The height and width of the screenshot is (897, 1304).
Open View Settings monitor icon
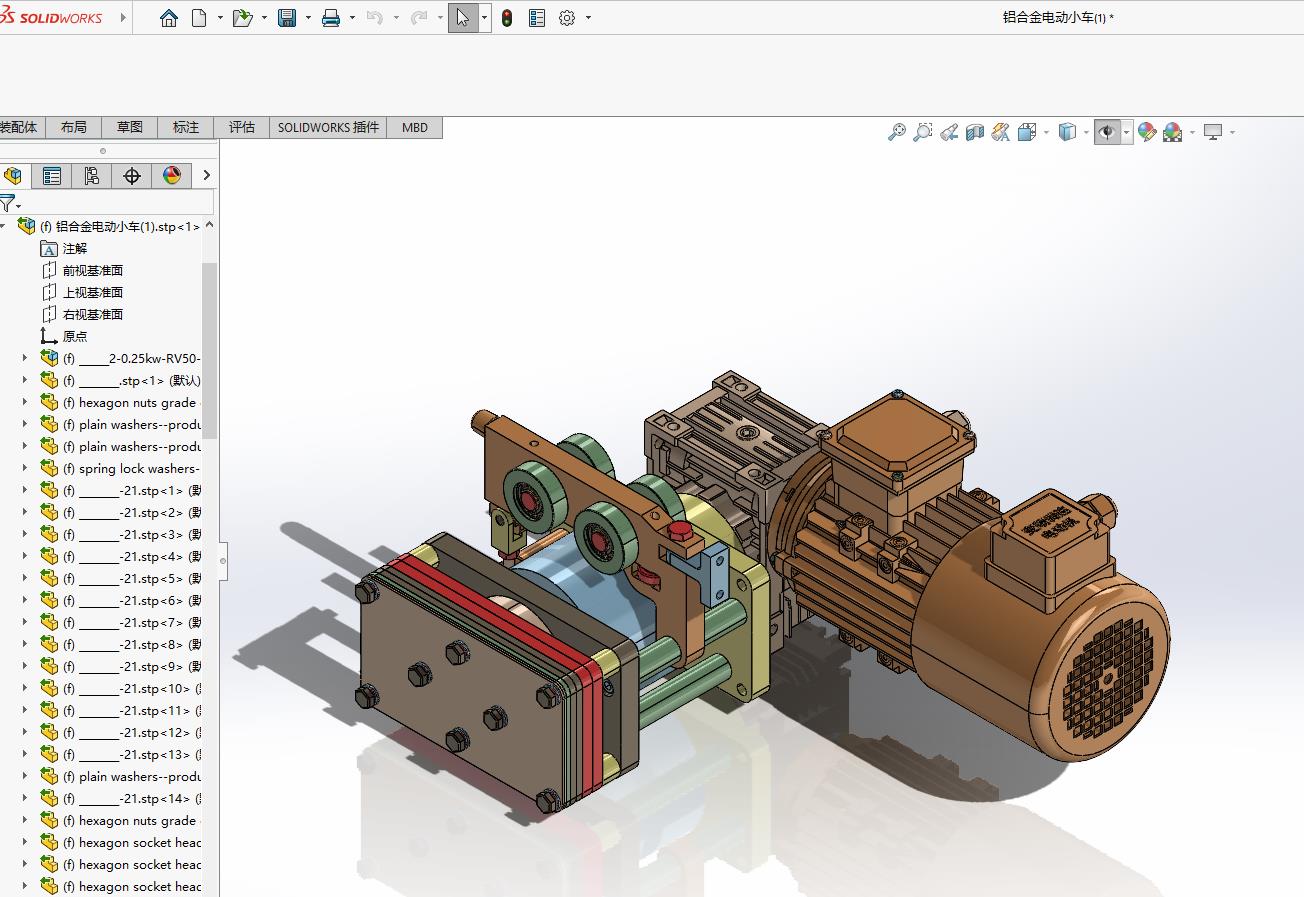point(1214,132)
